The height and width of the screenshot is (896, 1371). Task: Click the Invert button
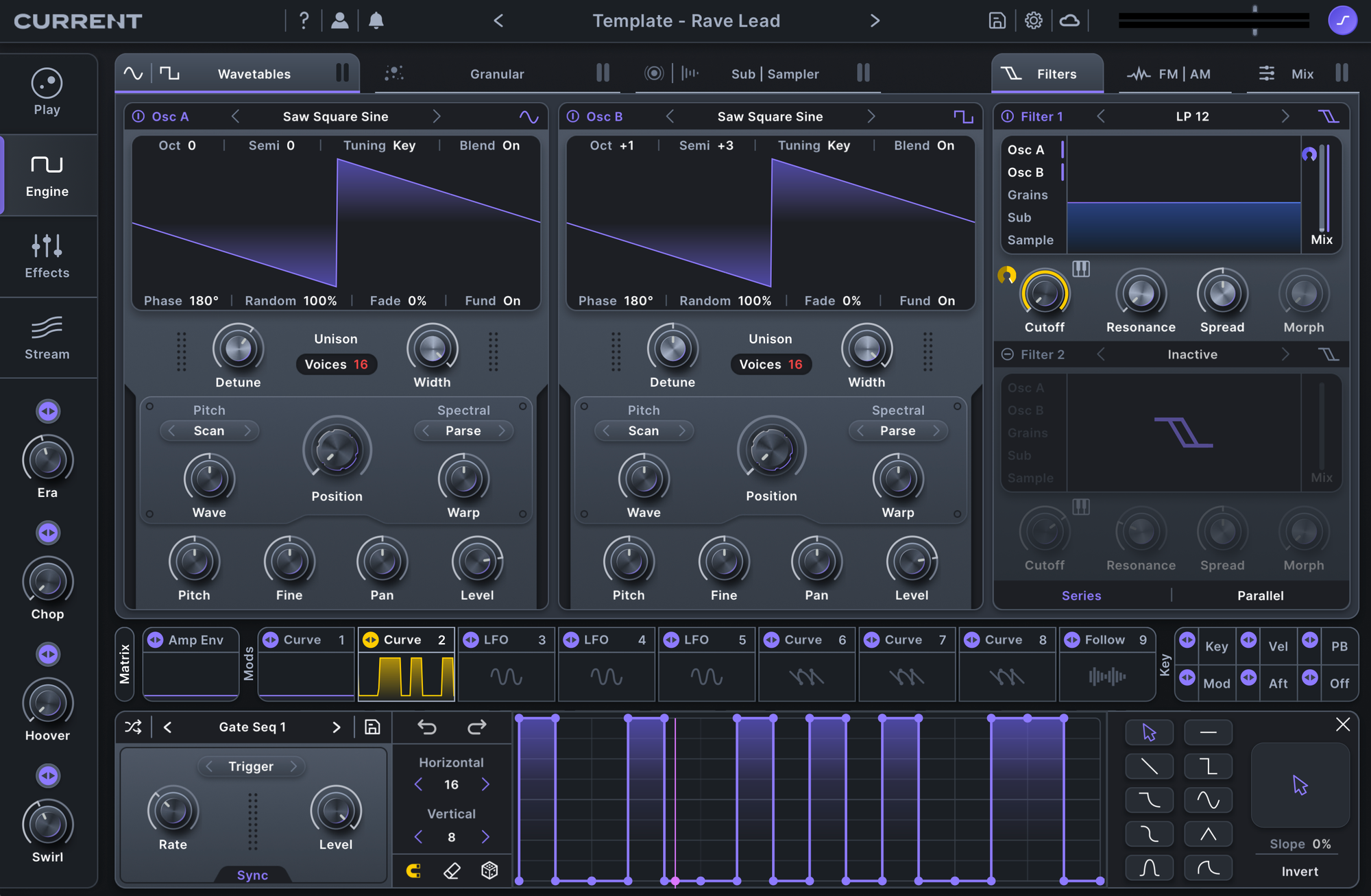tap(1300, 871)
